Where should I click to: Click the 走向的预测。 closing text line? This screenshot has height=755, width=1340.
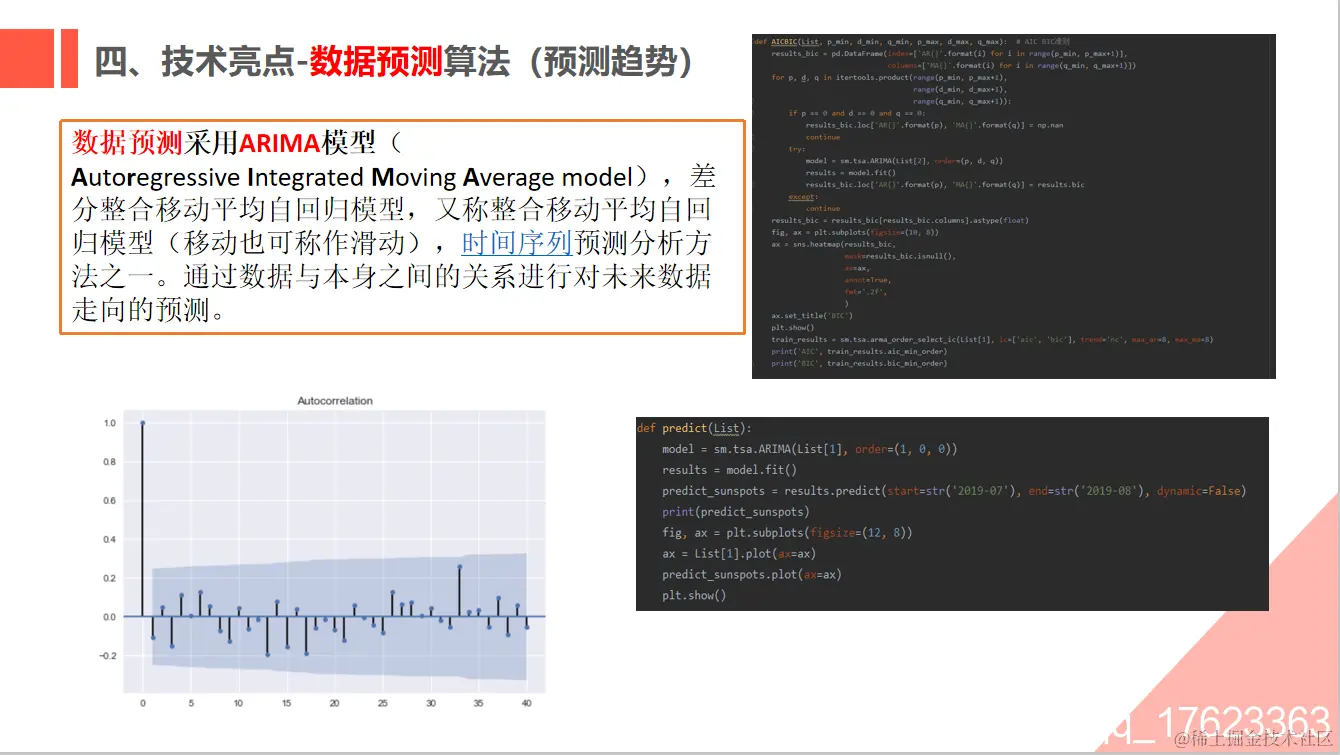155,310
